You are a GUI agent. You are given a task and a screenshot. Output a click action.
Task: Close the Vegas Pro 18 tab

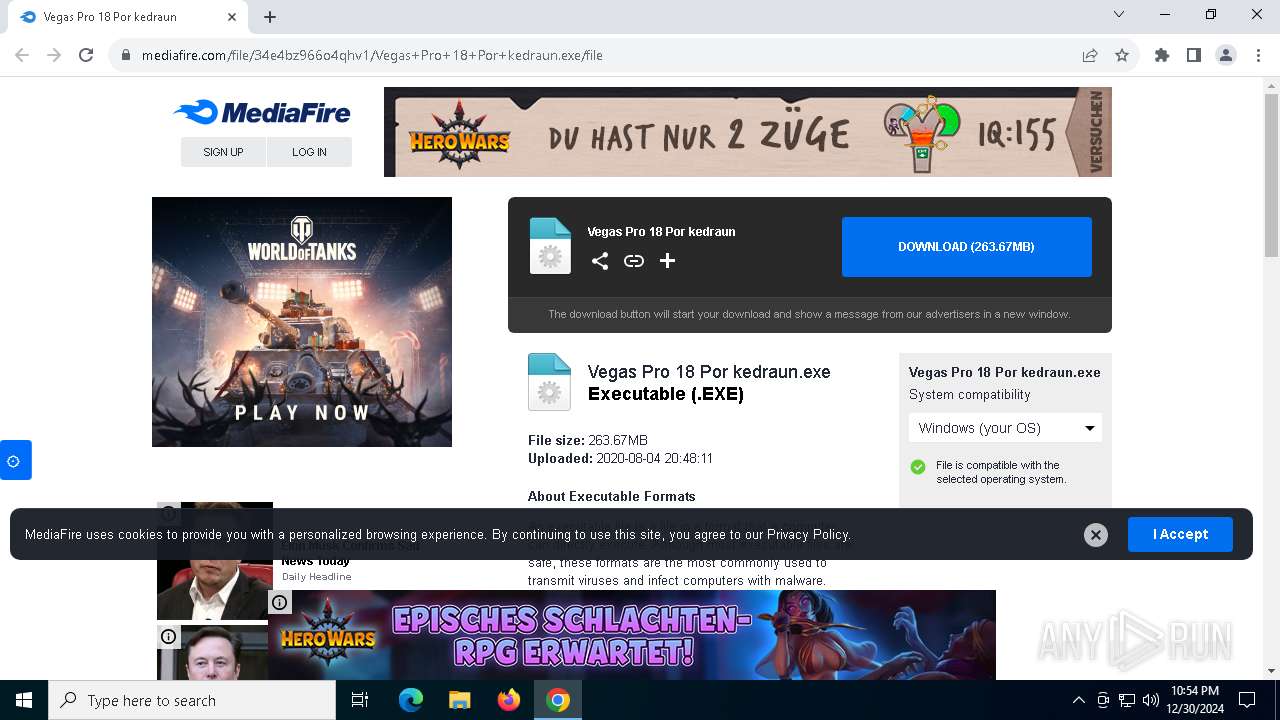[x=232, y=17]
